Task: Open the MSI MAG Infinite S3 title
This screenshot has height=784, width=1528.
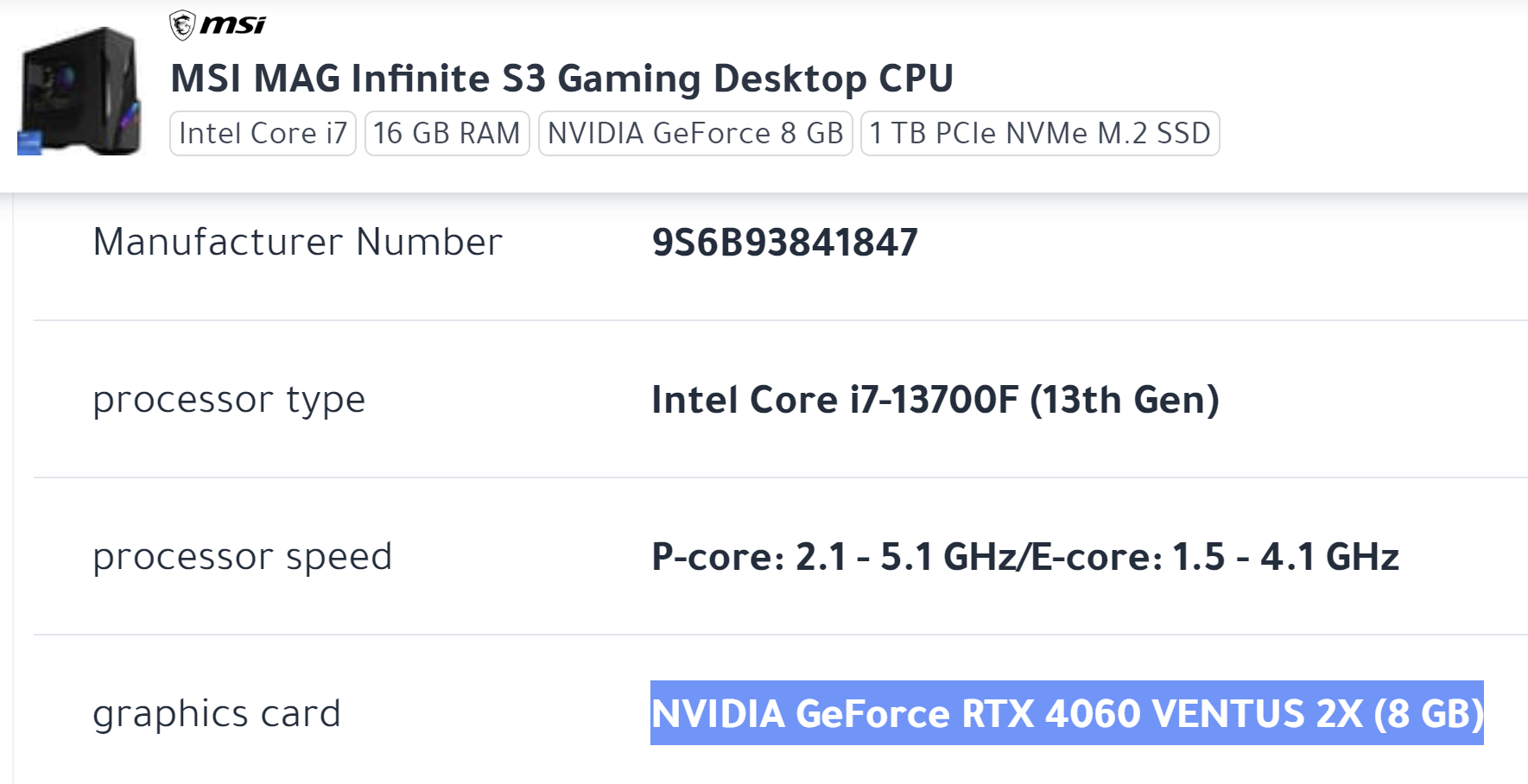Action: (x=561, y=79)
